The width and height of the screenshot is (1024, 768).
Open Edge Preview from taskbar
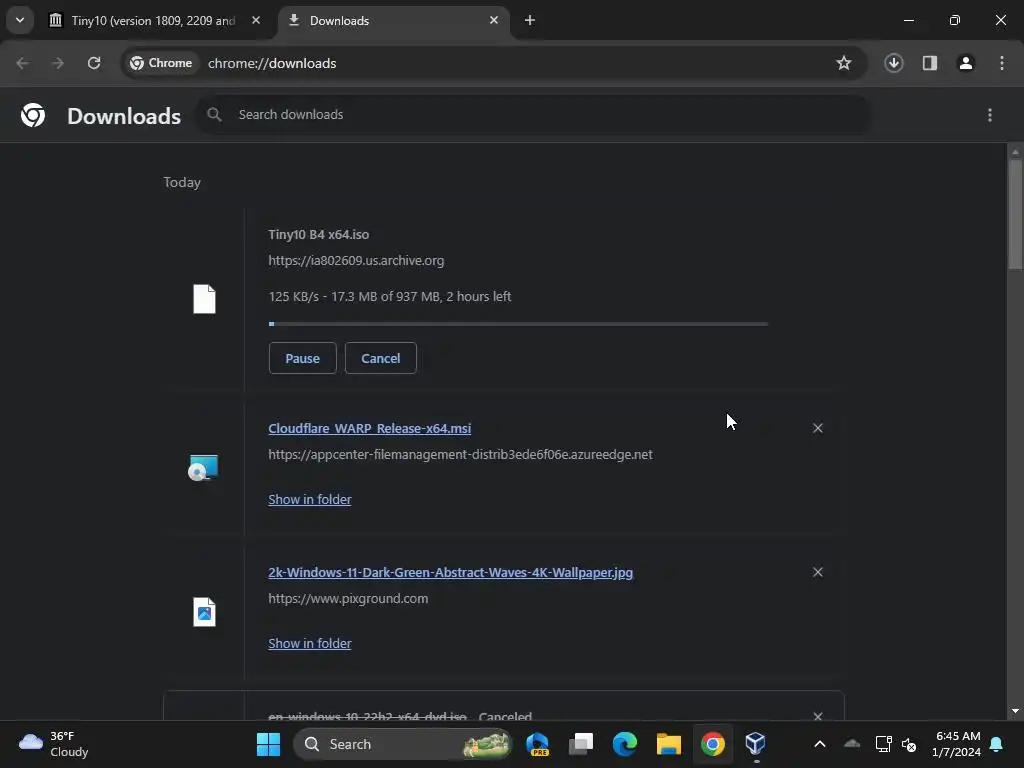click(537, 744)
